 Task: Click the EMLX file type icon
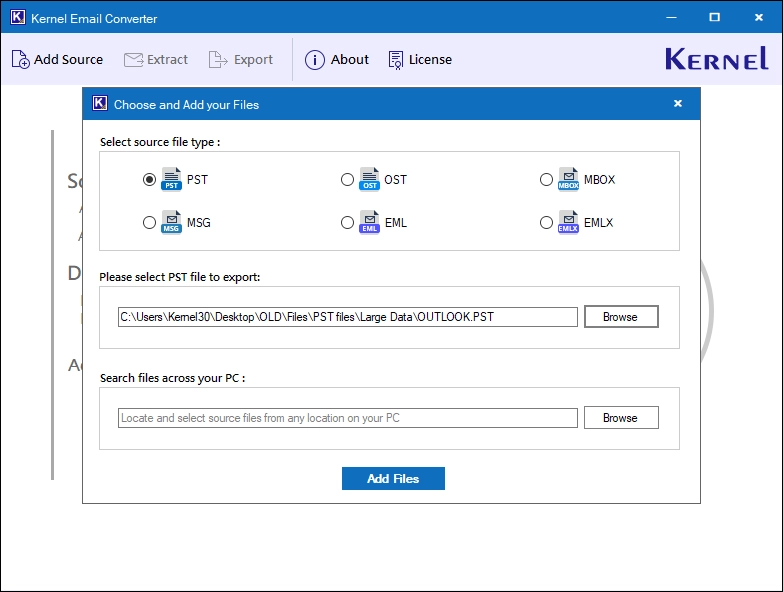pos(568,223)
